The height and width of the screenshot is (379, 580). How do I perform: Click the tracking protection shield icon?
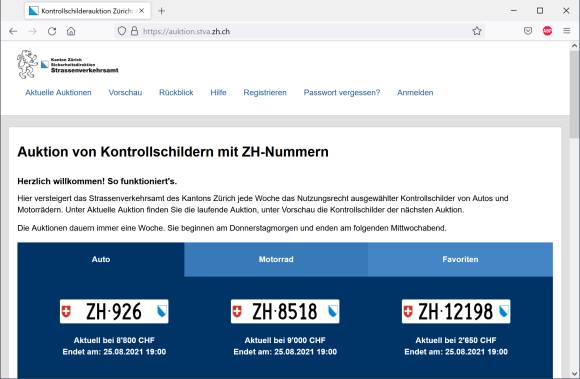122,31
